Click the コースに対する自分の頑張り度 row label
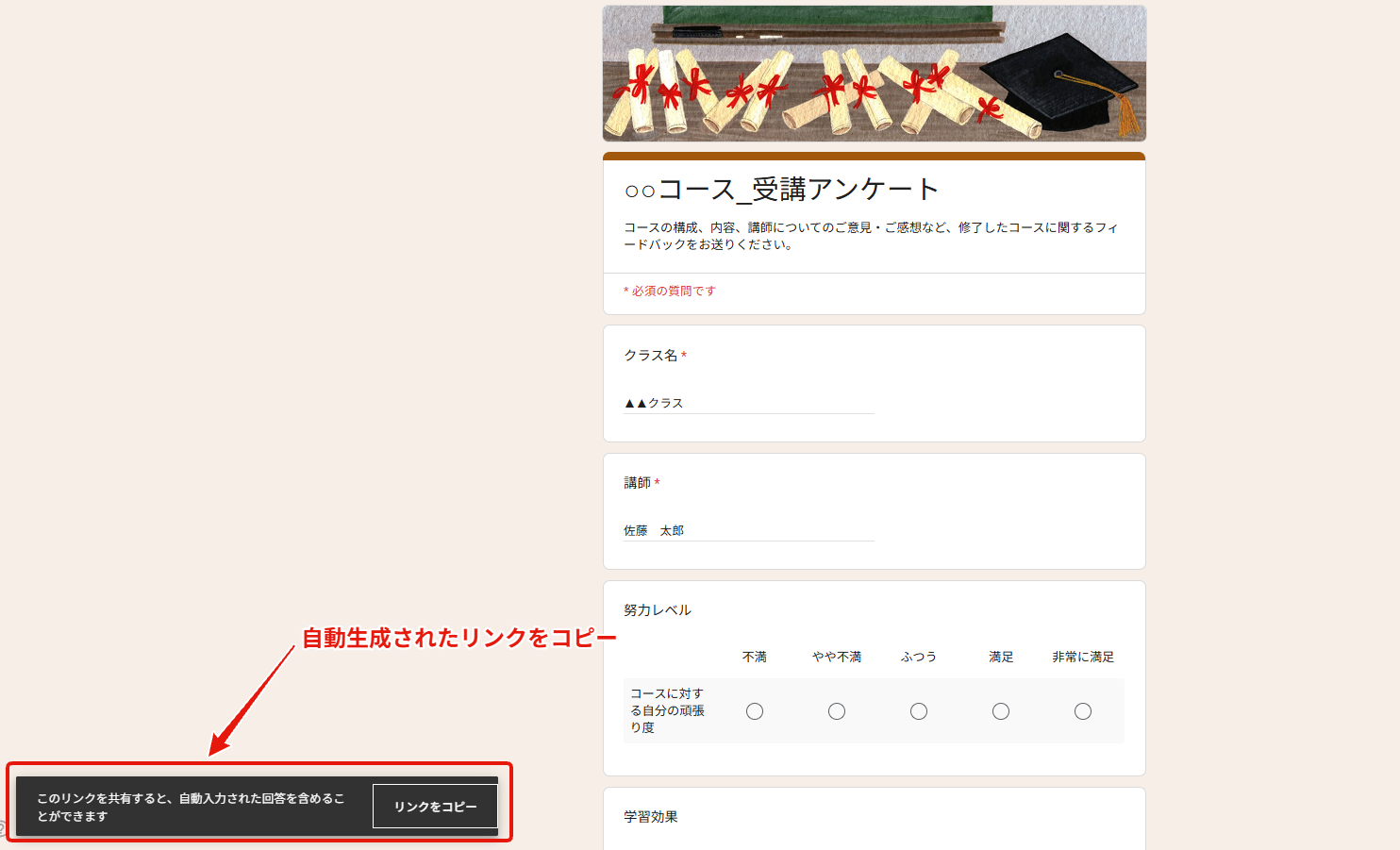This screenshot has width=1400, height=850. (x=667, y=710)
